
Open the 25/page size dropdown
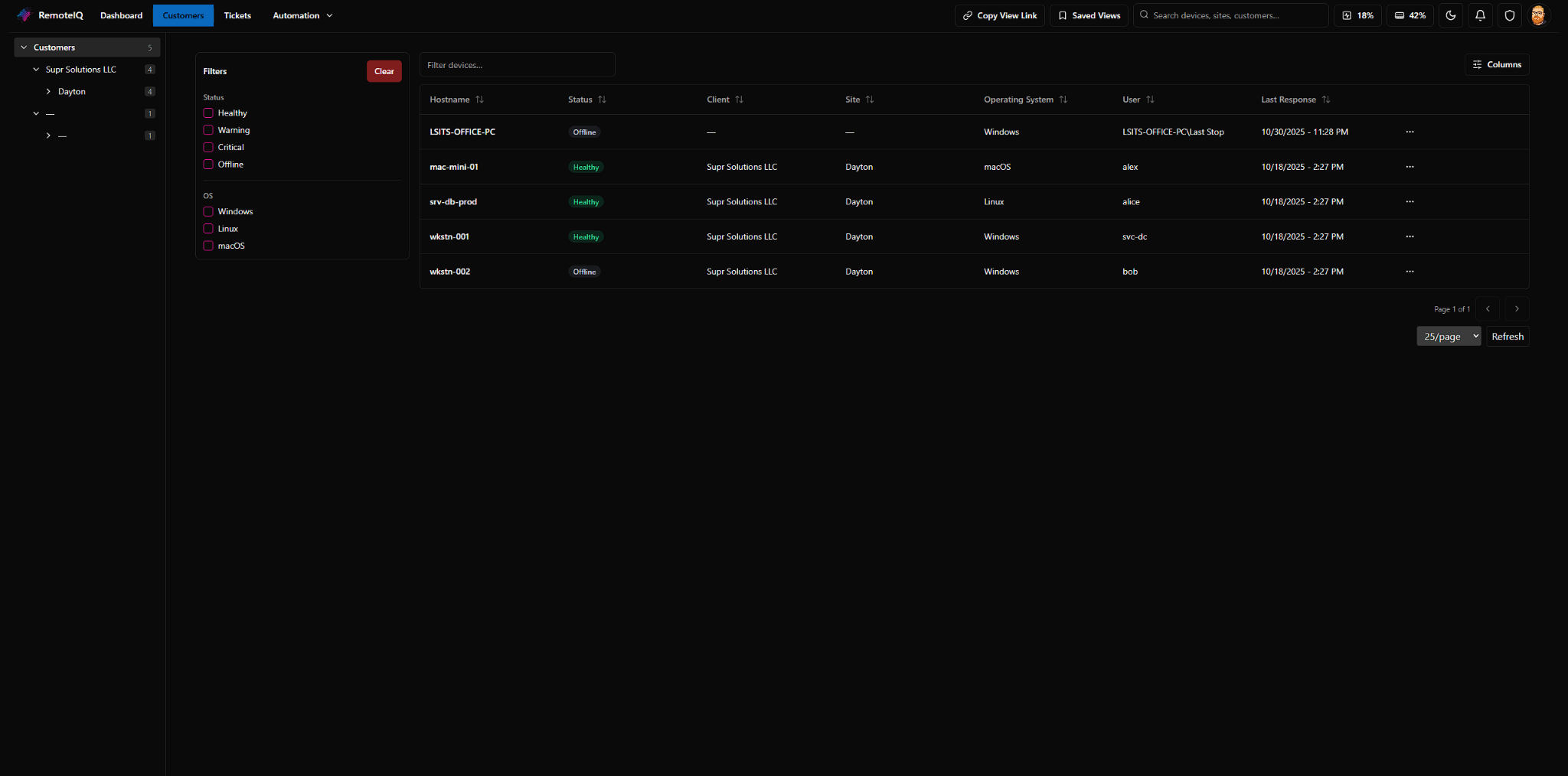(x=1449, y=337)
